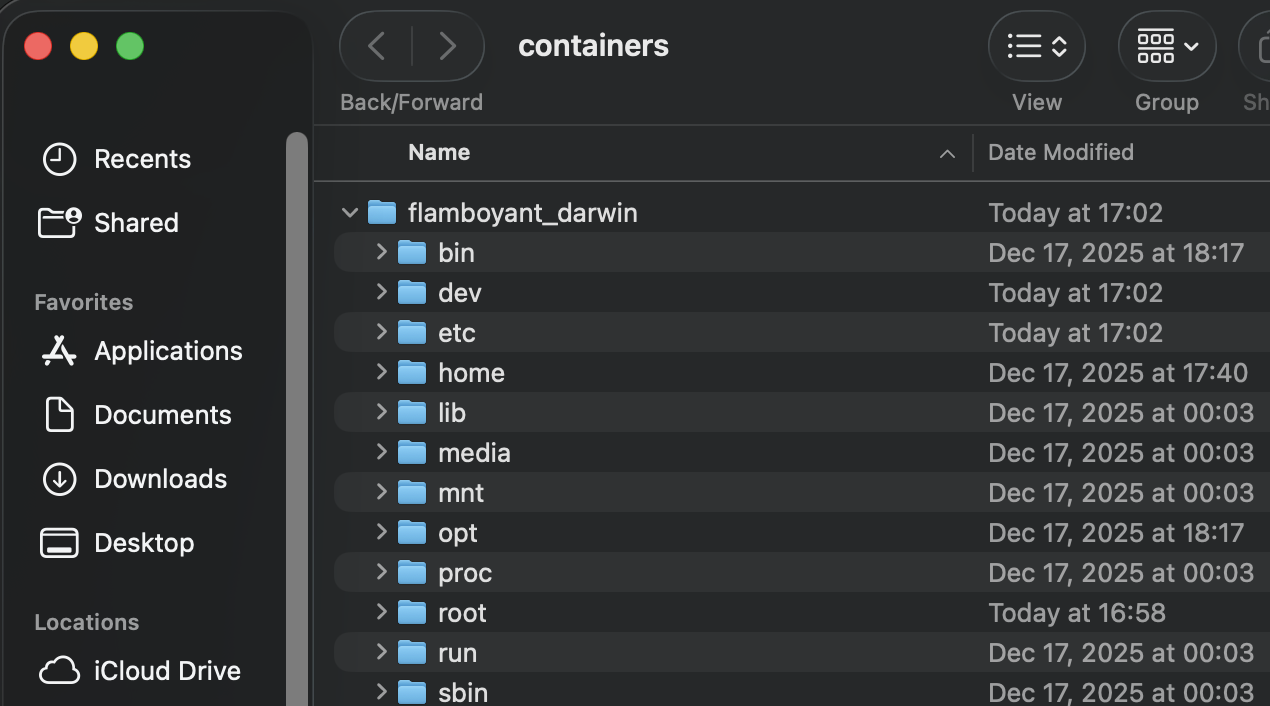Select the proc folder icon
The width and height of the screenshot is (1270, 706).
coord(412,573)
